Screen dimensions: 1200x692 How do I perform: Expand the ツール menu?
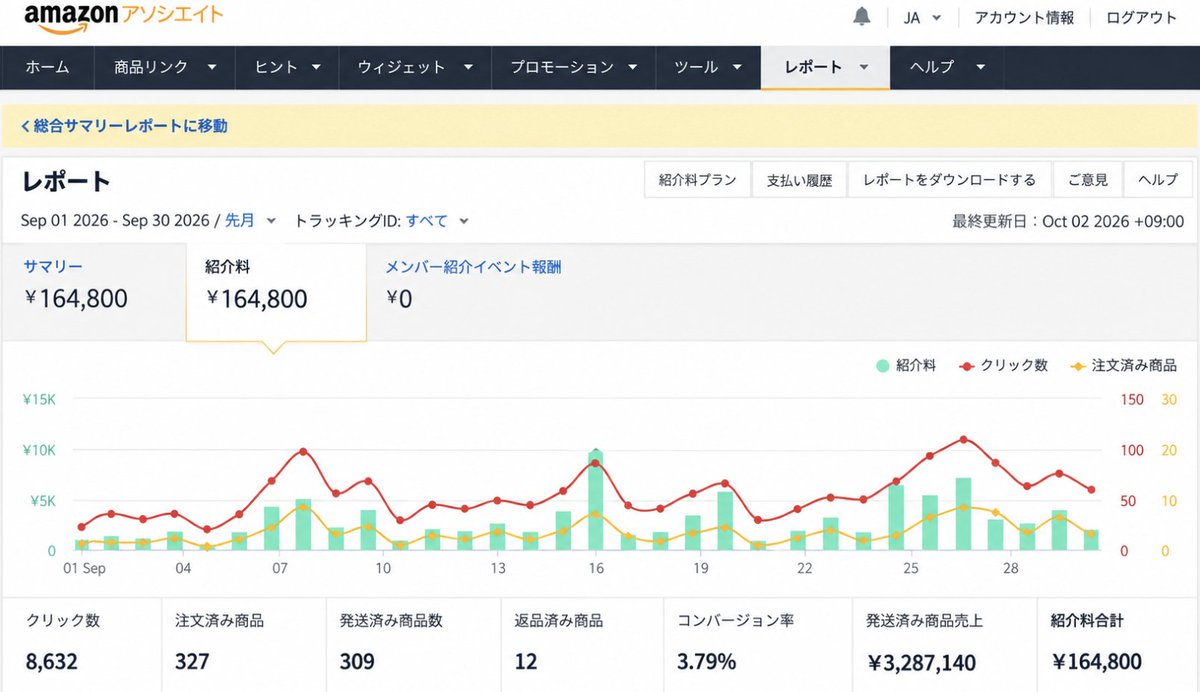point(708,67)
